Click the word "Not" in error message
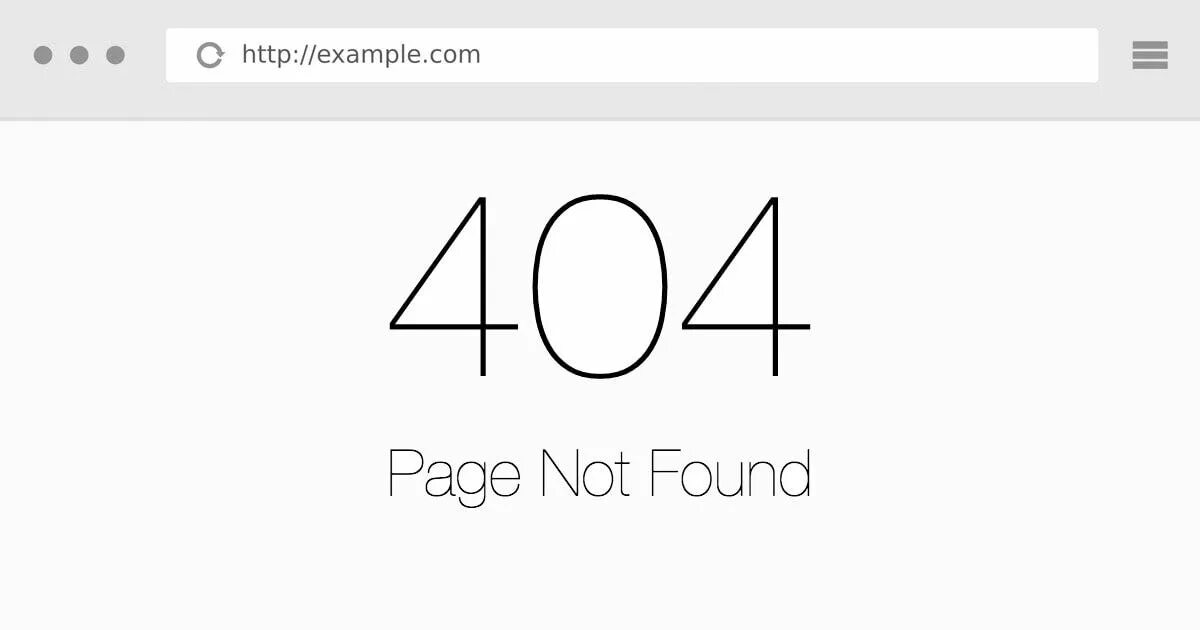Screen dimensions: 1200x630 586,474
